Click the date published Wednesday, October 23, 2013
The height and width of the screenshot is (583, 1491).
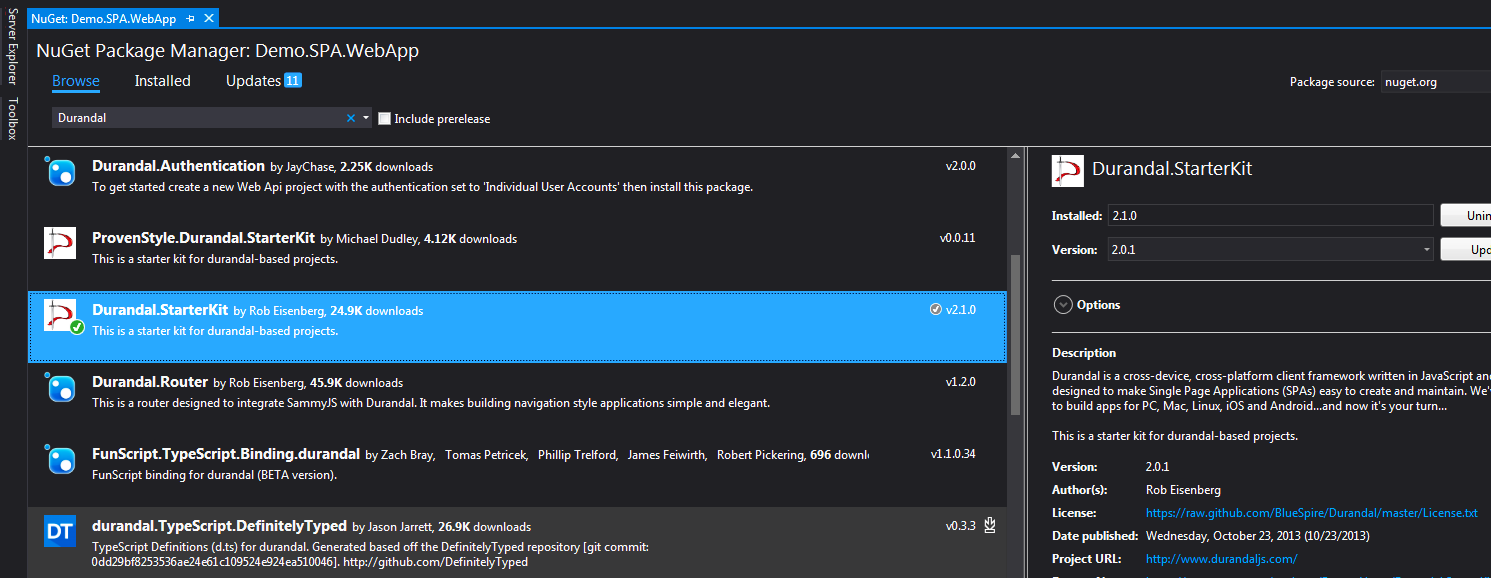coord(1257,536)
